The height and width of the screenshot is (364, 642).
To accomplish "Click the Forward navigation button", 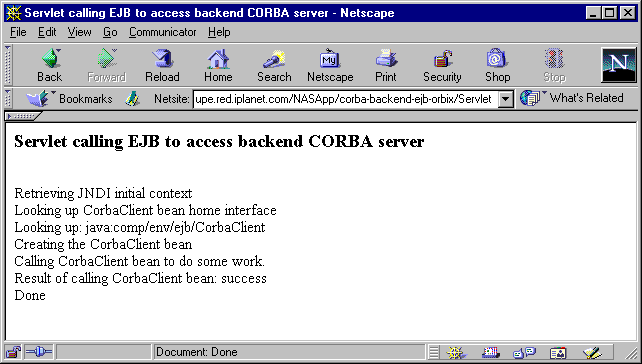I will tap(106, 66).
